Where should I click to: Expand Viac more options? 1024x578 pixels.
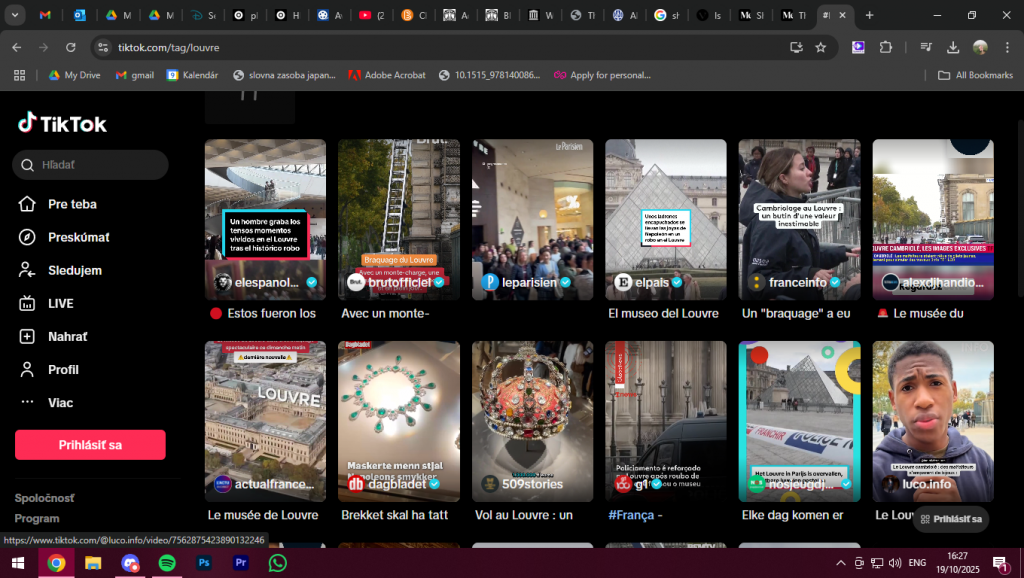point(60,402)
